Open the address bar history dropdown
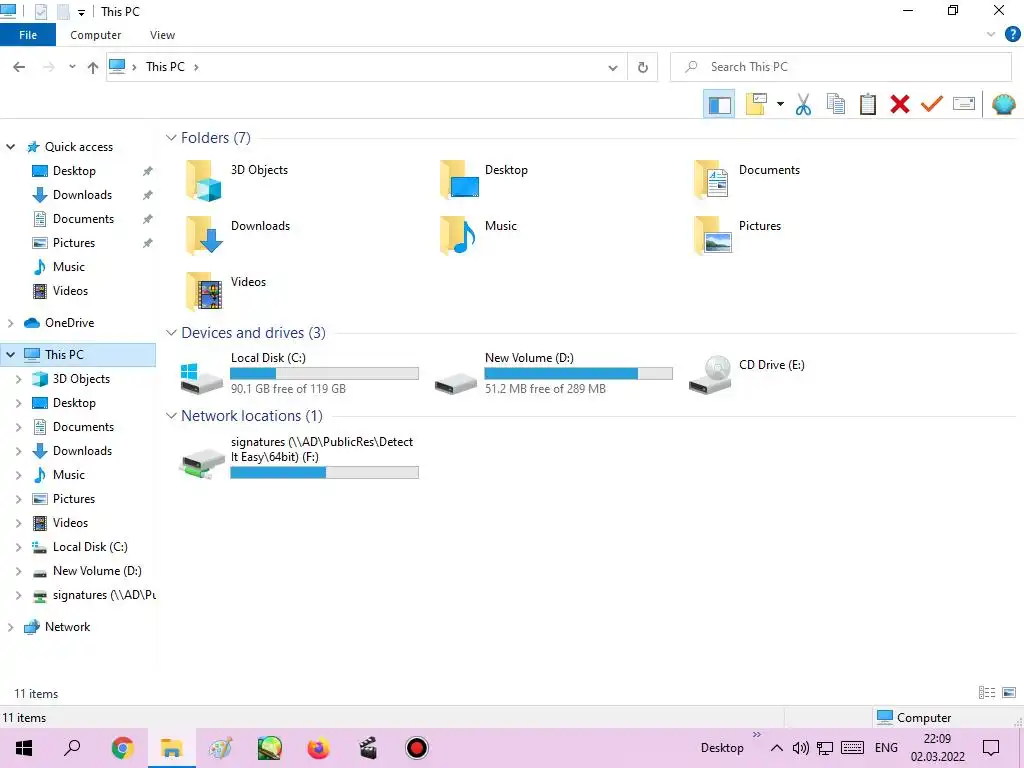The width and height of the screenshot is (1024, 768). click(x=613, y=67)
